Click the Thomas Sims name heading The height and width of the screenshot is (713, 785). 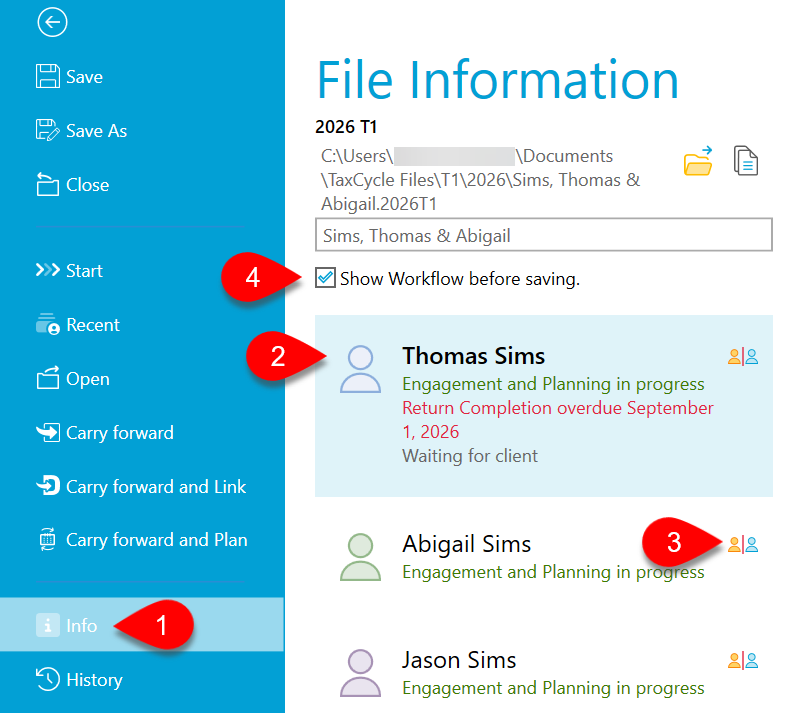[474, 356]
